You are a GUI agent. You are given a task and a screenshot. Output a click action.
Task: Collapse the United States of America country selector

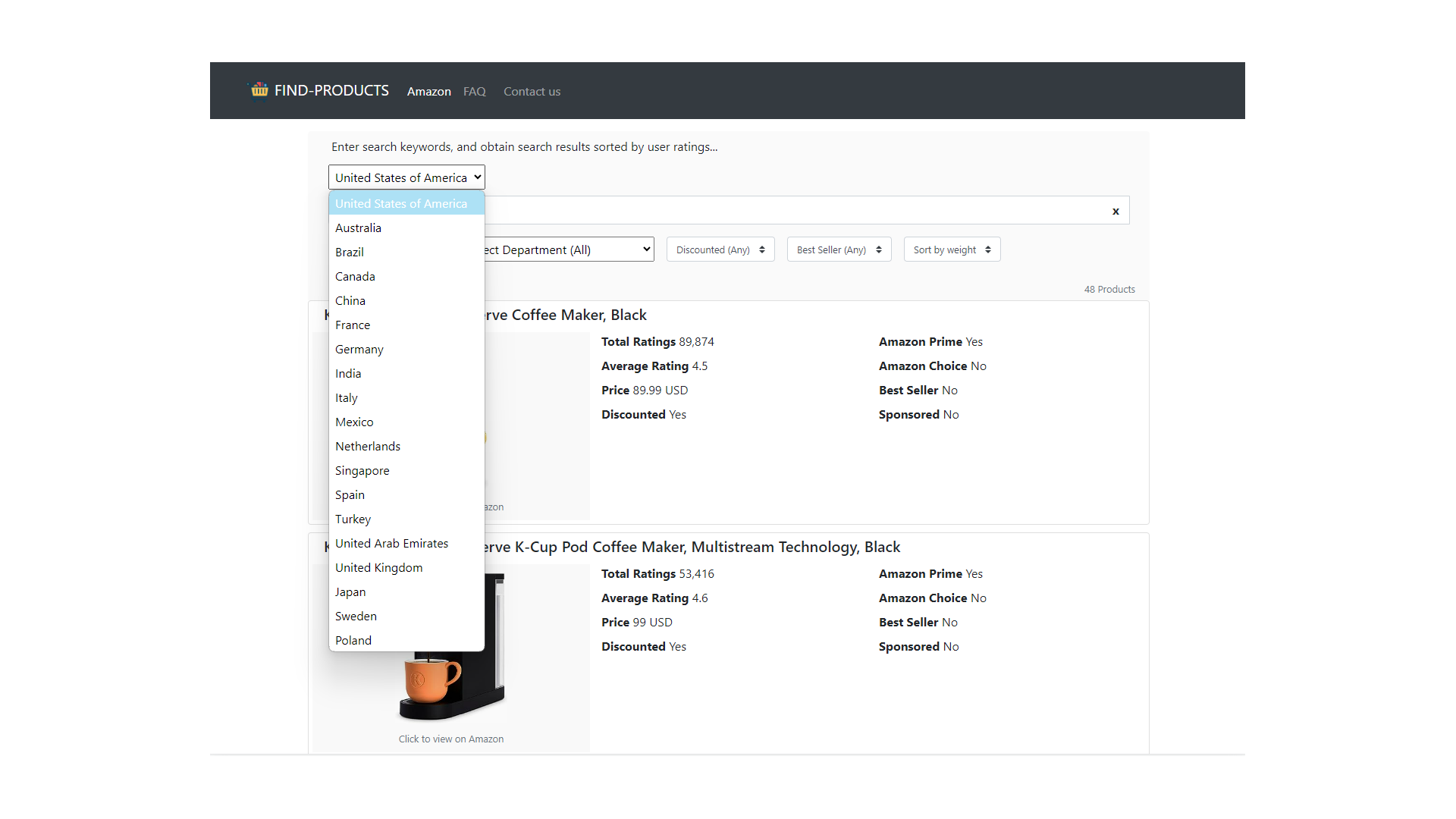click(x=406, y=177)
